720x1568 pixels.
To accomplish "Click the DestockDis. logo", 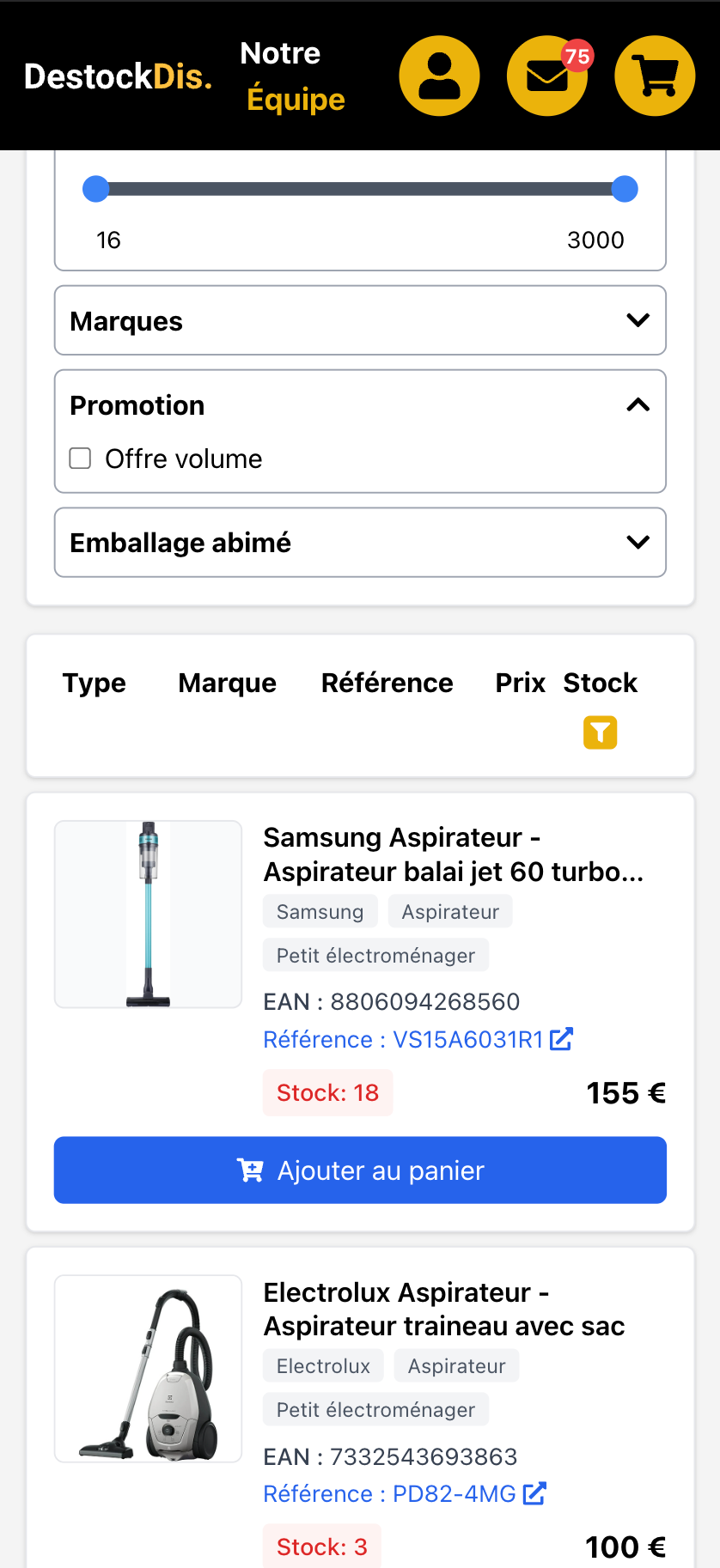I will pyautogui.click(x=118, y=77).
